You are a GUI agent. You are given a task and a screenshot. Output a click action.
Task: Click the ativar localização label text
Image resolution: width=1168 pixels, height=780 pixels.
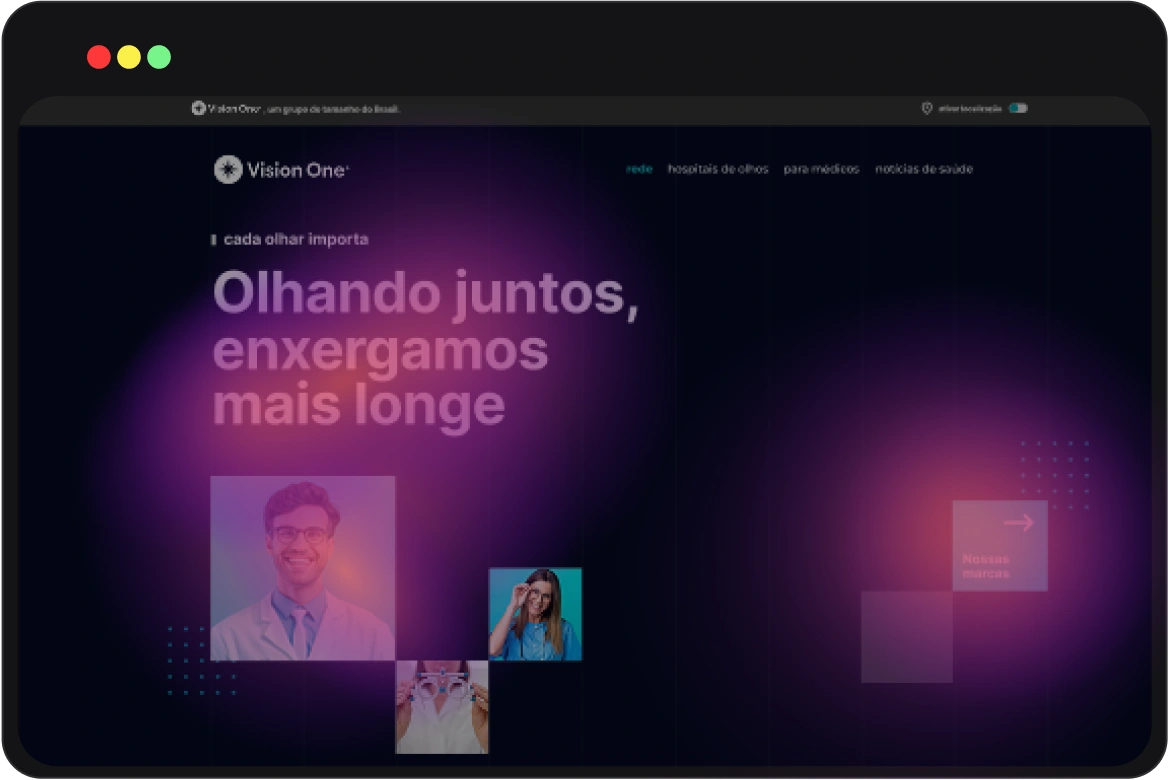coord(970,108)
